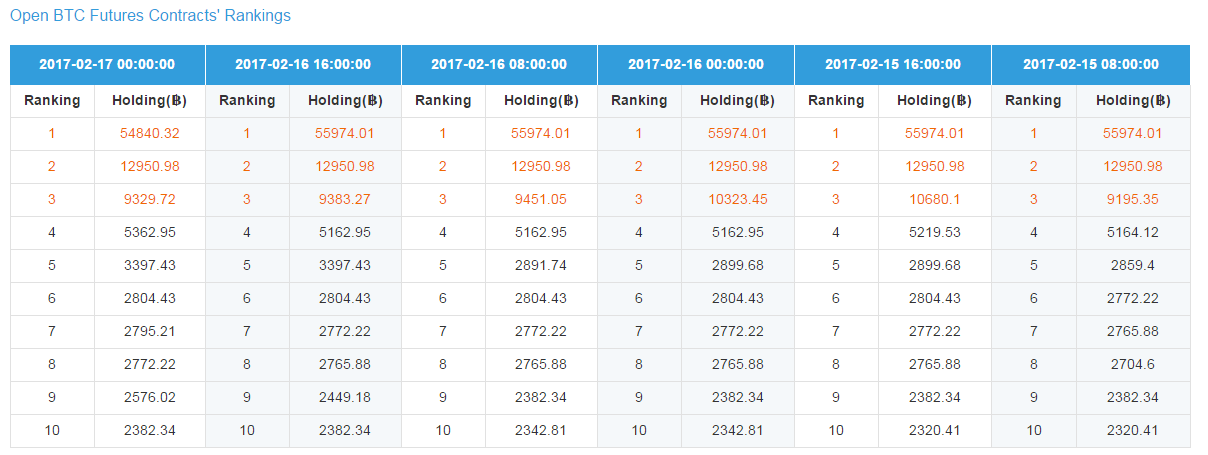Click 2382.34 in rank 10 under 2017-02-17 00:00:00
Screen dimensions: 1208x455
pos(150,431)
